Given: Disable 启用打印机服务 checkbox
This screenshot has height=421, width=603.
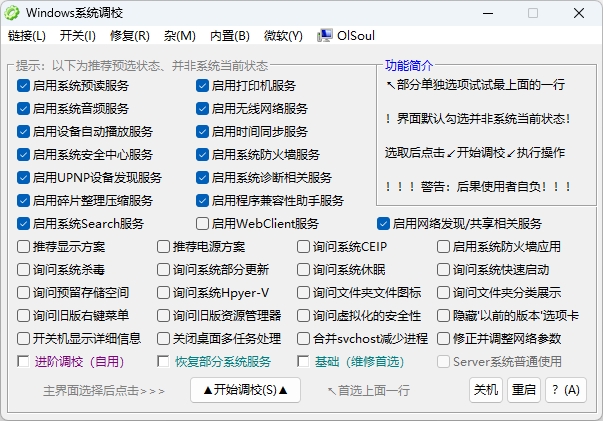Looking at the screenshot, I should point(203,86).
